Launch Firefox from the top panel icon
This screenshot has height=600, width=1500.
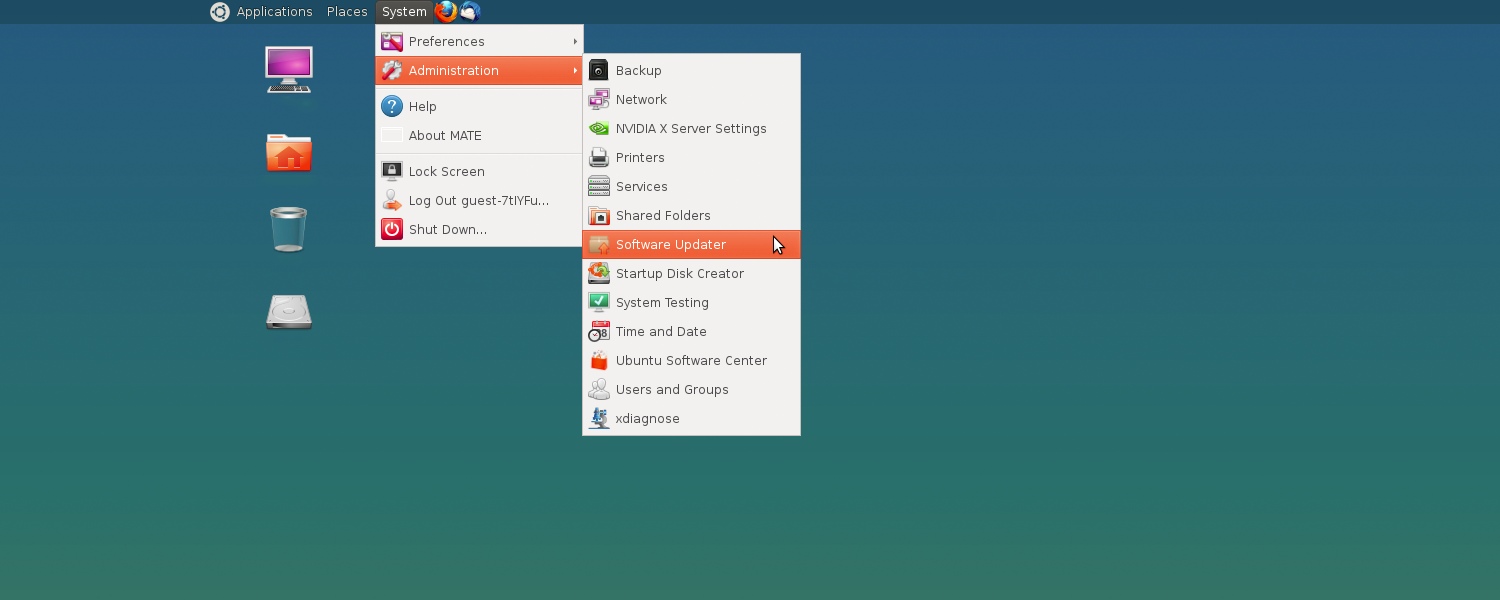pos(446,12)
